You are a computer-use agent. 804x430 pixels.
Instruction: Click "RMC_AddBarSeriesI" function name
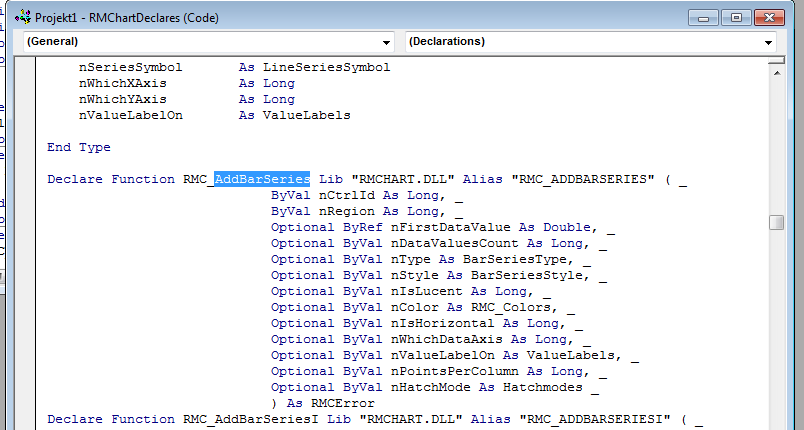pyautogui.click(x=251, y=419)
